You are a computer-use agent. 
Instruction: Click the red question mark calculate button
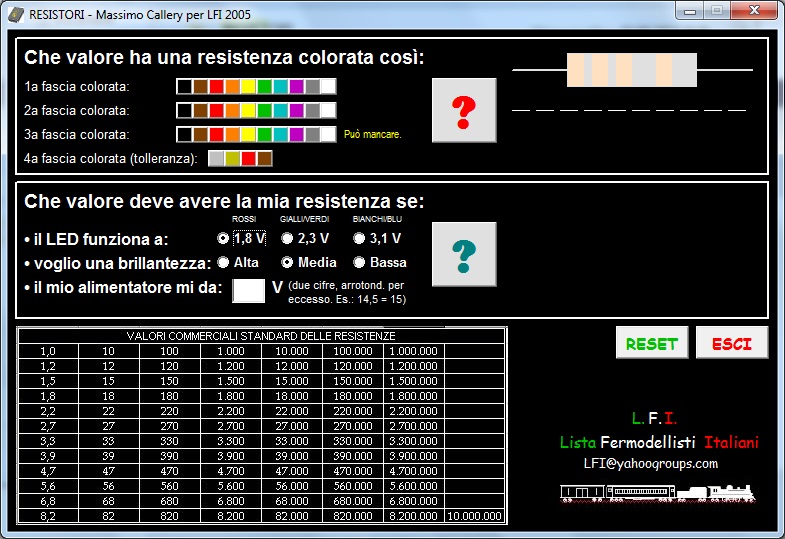click(463, 109)
